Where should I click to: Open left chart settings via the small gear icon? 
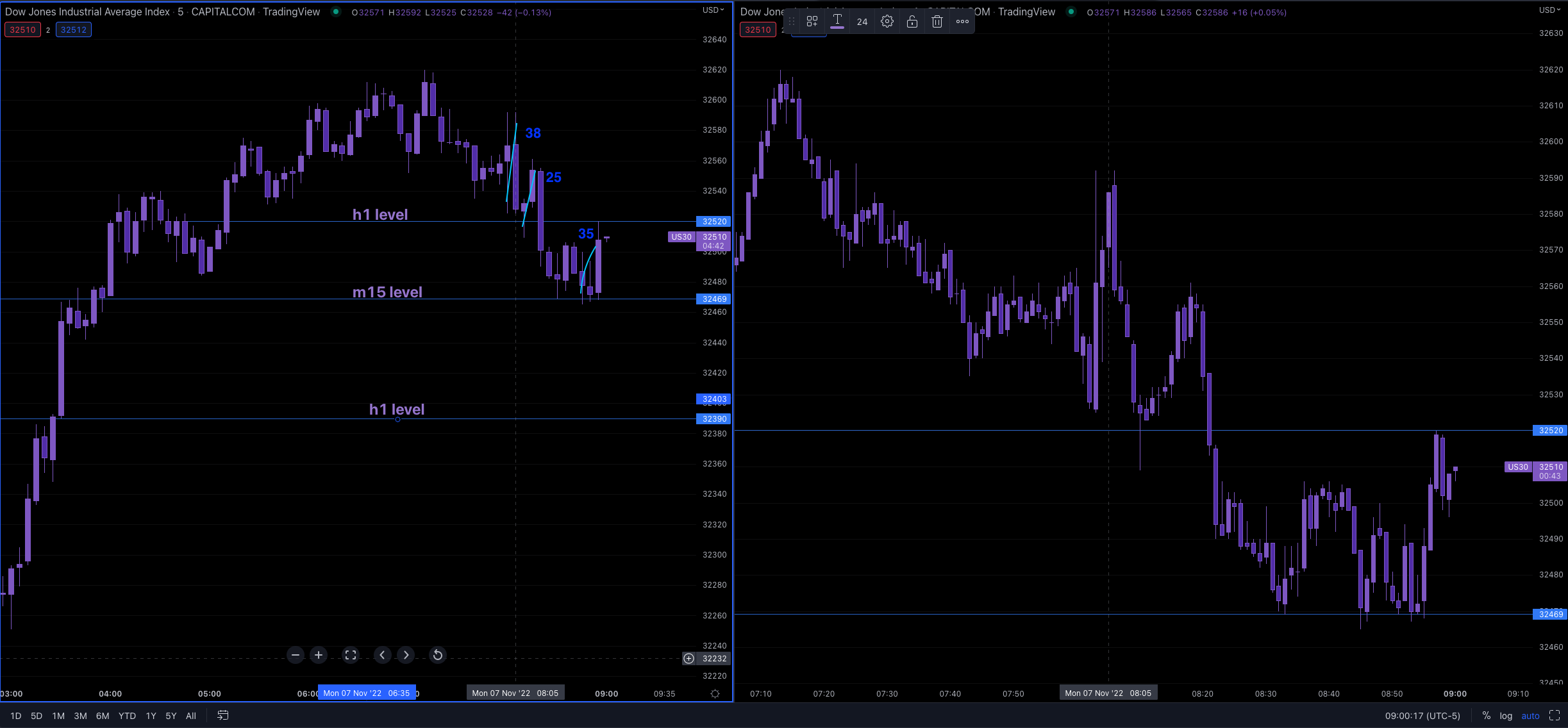click(714, 693)
